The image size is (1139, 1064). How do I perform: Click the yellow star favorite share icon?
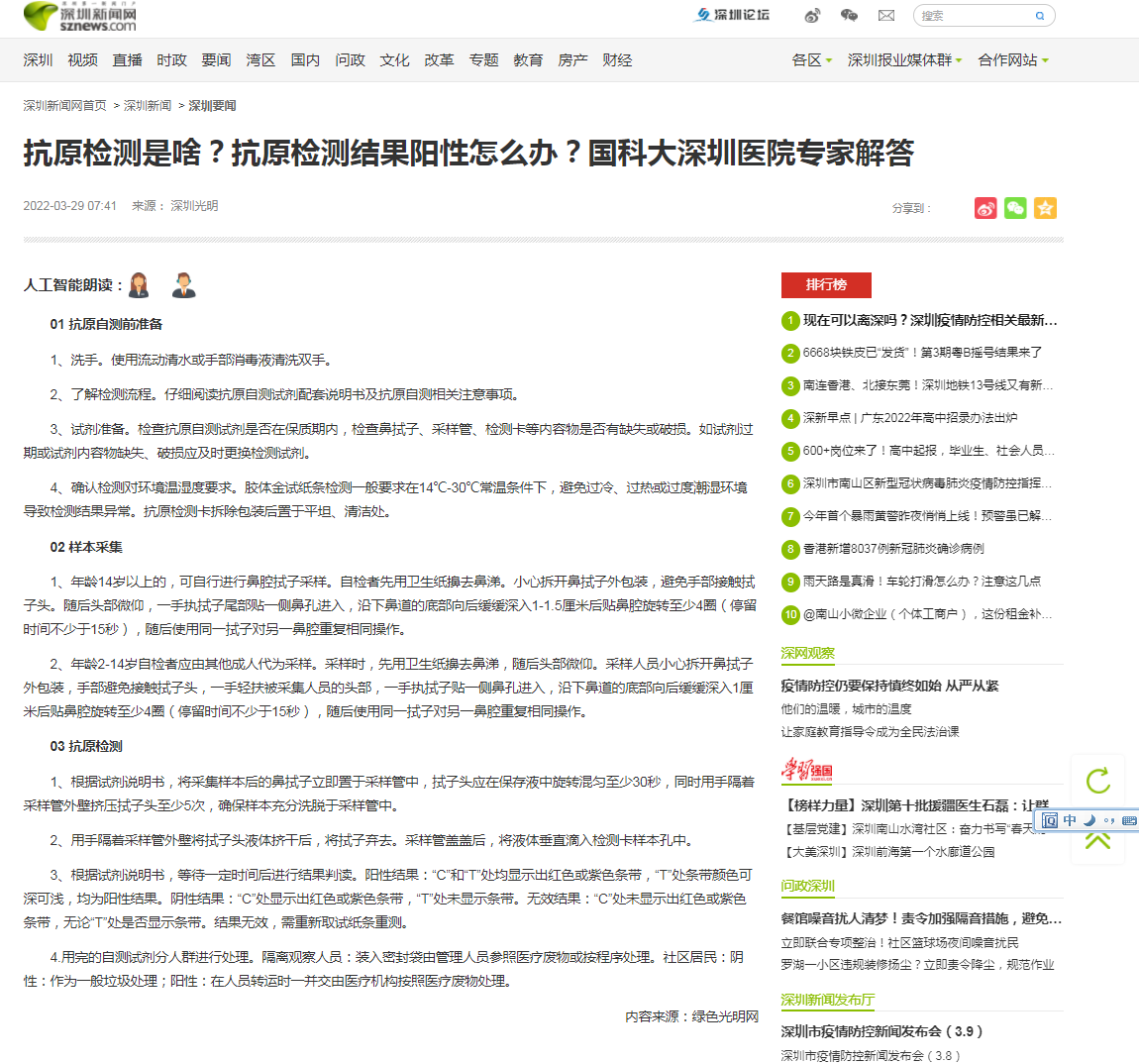[1045, 208]
